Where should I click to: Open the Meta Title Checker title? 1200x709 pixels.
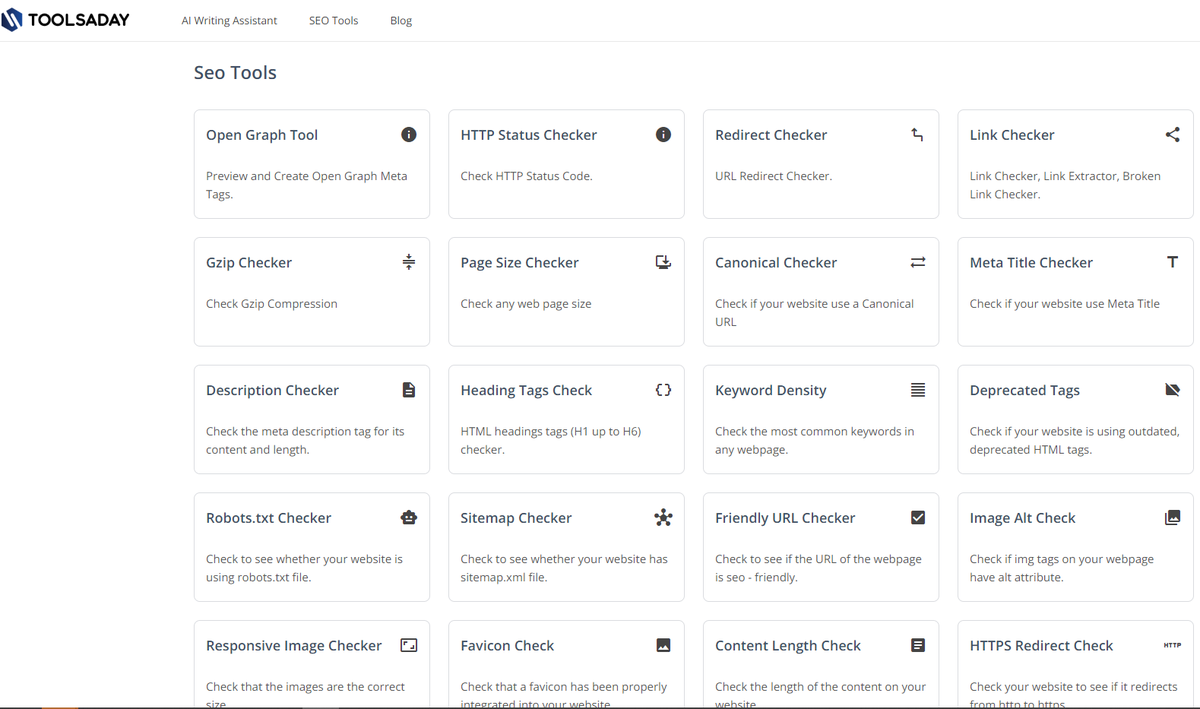pos(1031,262)
